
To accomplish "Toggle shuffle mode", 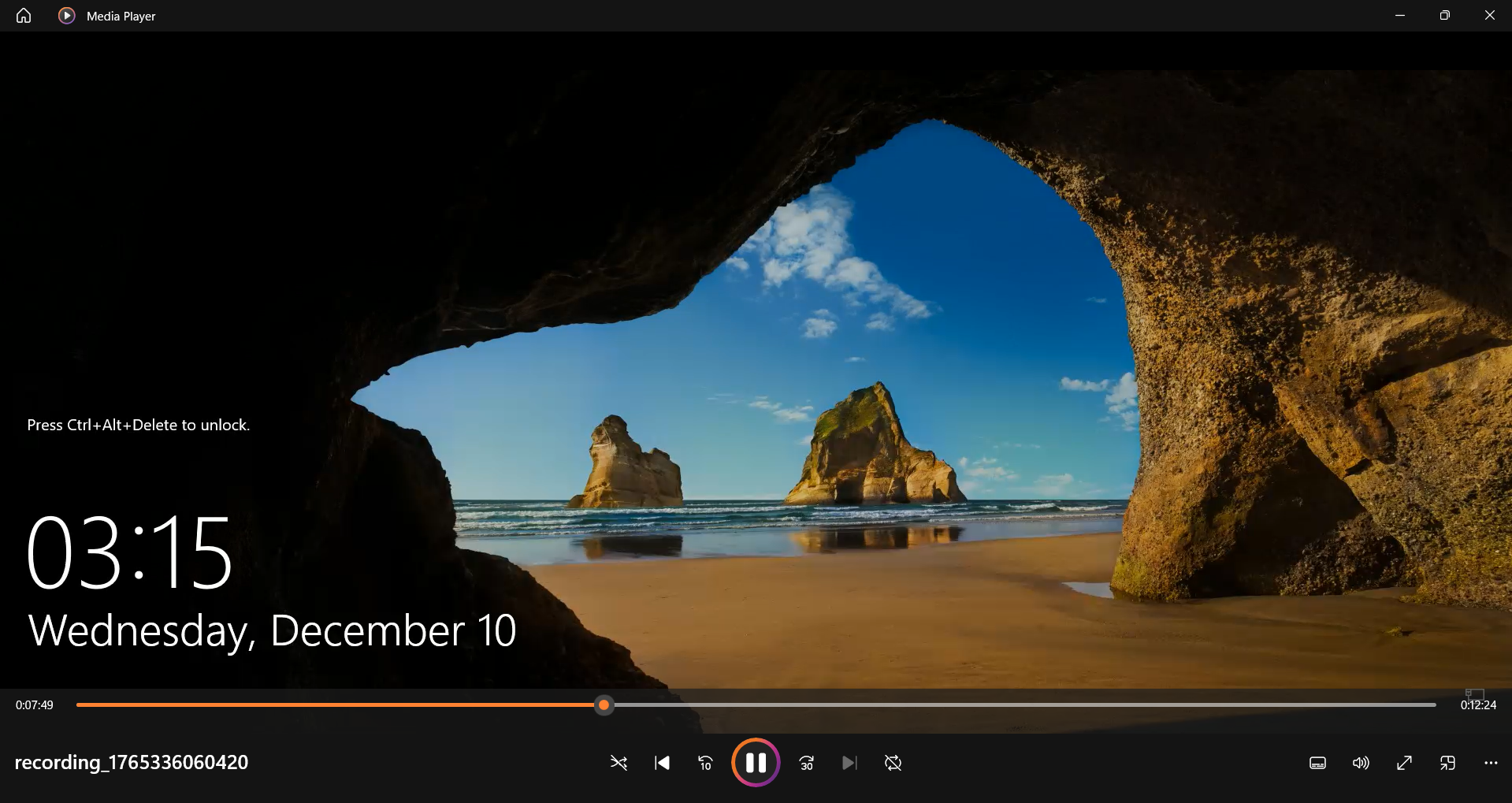I will tap(619, 763).
